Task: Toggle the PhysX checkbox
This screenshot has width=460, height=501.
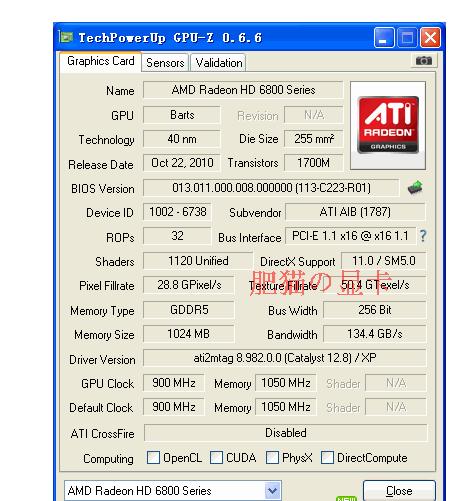Action: tap(272, 458)
